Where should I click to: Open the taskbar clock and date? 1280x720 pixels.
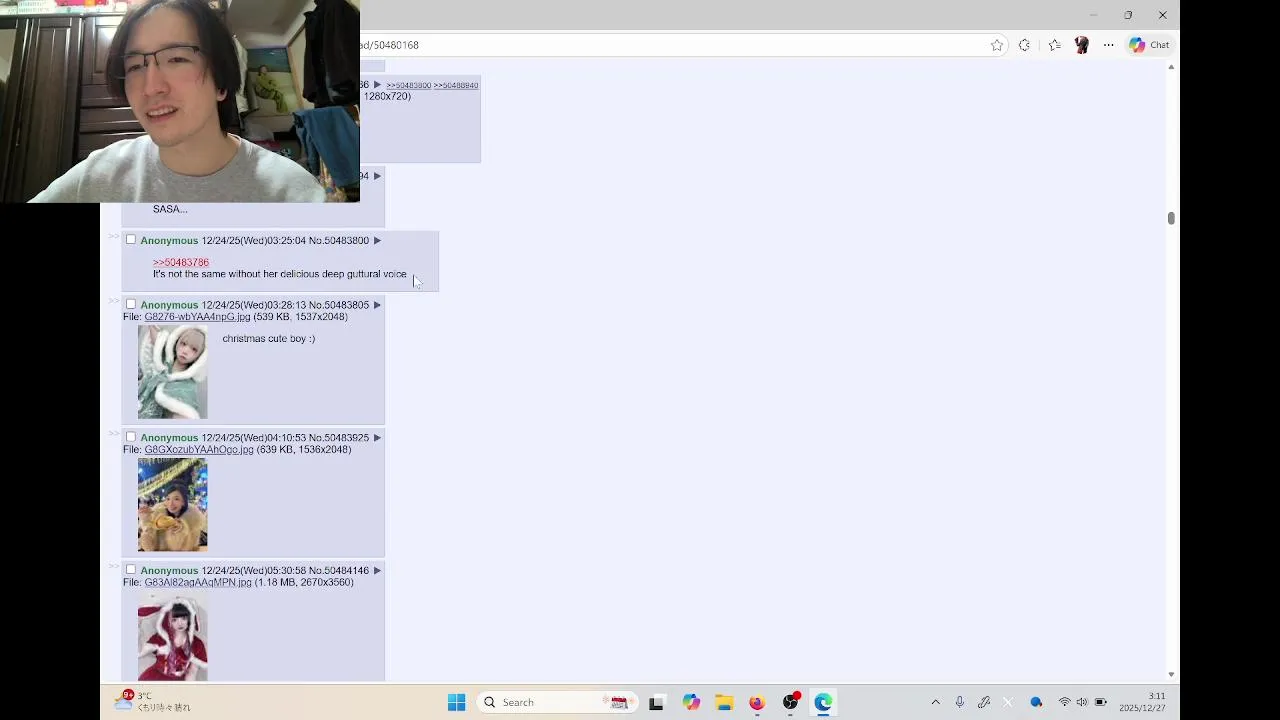tap(1142, 702)
